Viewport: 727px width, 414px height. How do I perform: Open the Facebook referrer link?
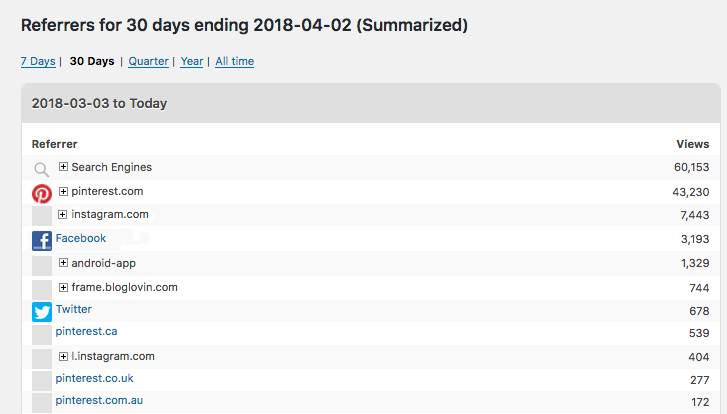[x=81, y=238]
